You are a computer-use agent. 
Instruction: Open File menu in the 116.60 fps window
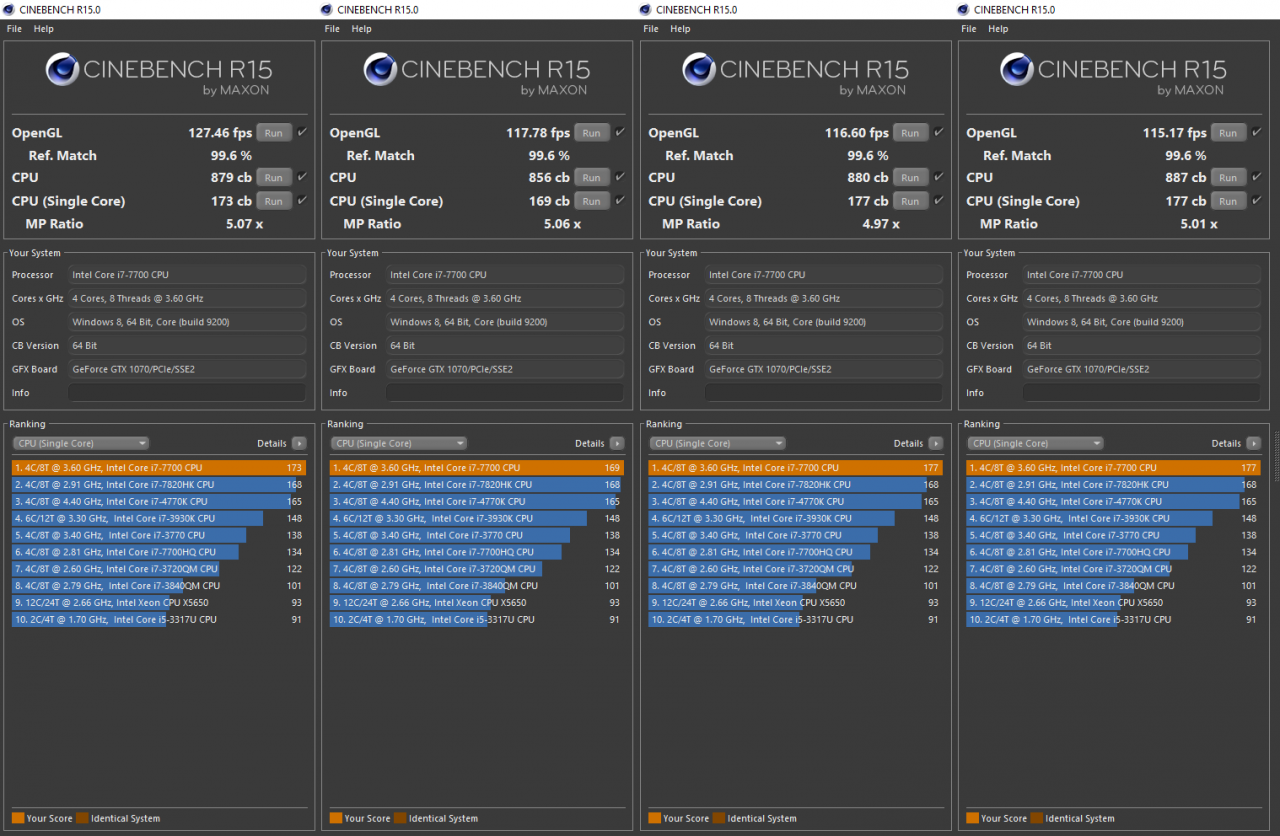pyautogui.click(x=651, y=29)
